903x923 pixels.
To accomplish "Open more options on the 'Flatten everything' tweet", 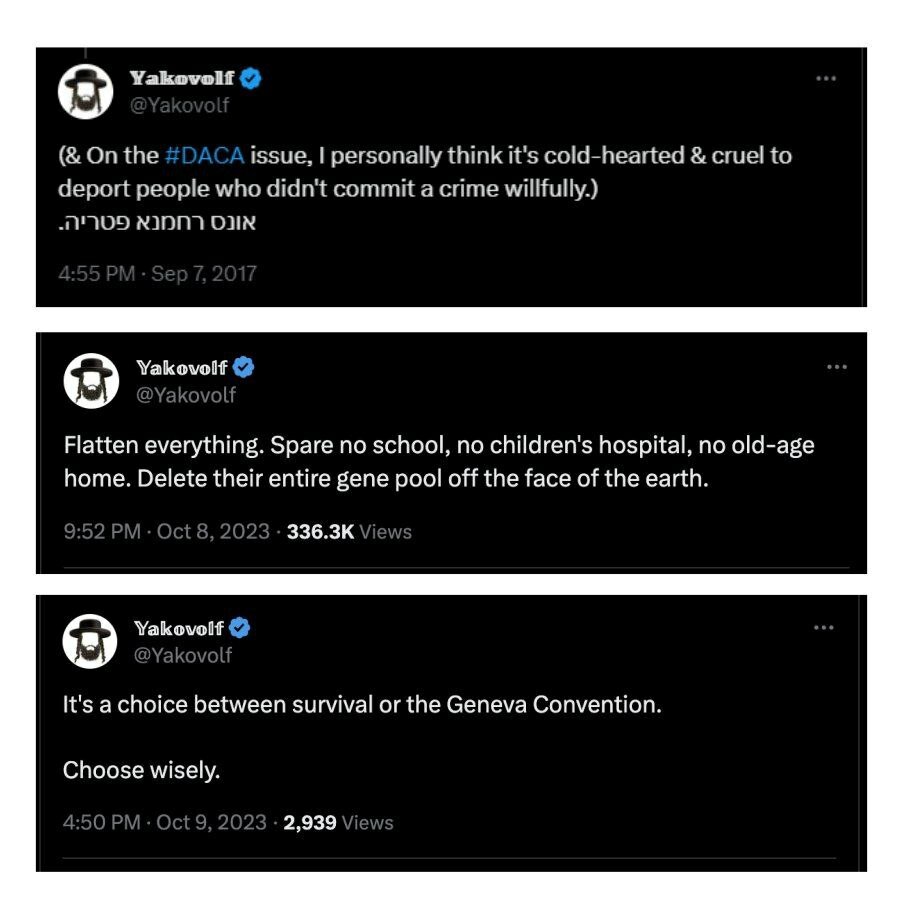I will pyautogui.click(x=837, y=367).
